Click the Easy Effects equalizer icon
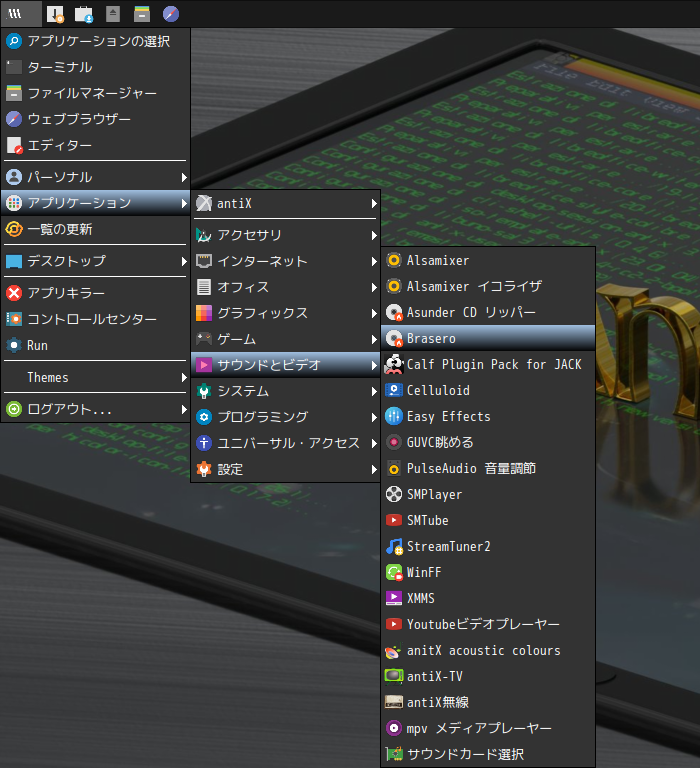This screenshot has width=700, height=768. click(x=394, y=416)
